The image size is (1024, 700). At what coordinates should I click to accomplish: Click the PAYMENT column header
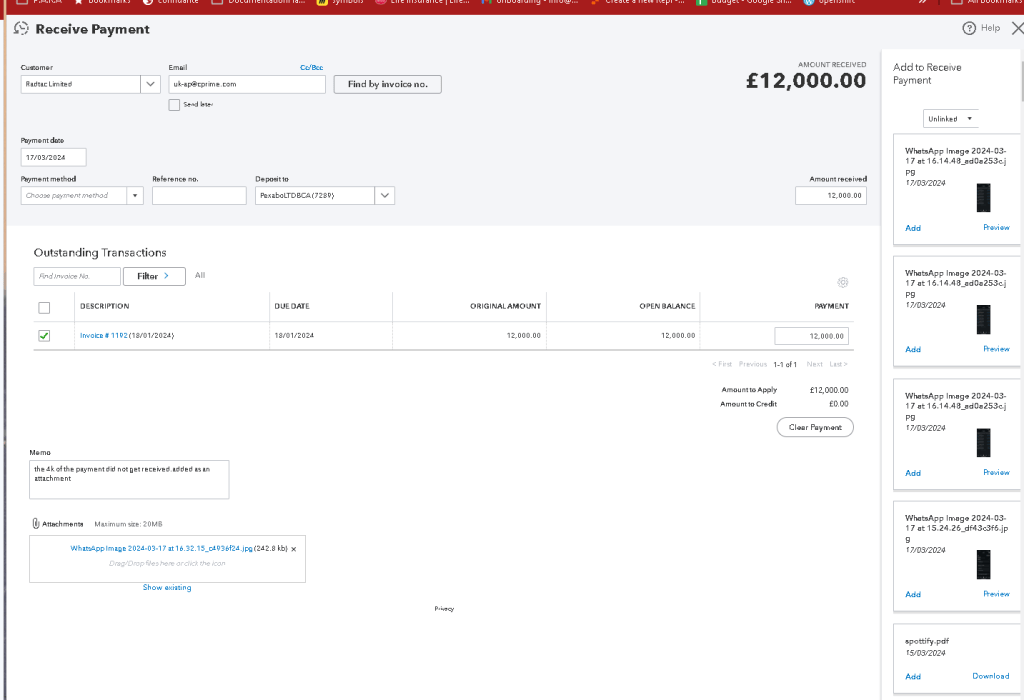point(831,306)
